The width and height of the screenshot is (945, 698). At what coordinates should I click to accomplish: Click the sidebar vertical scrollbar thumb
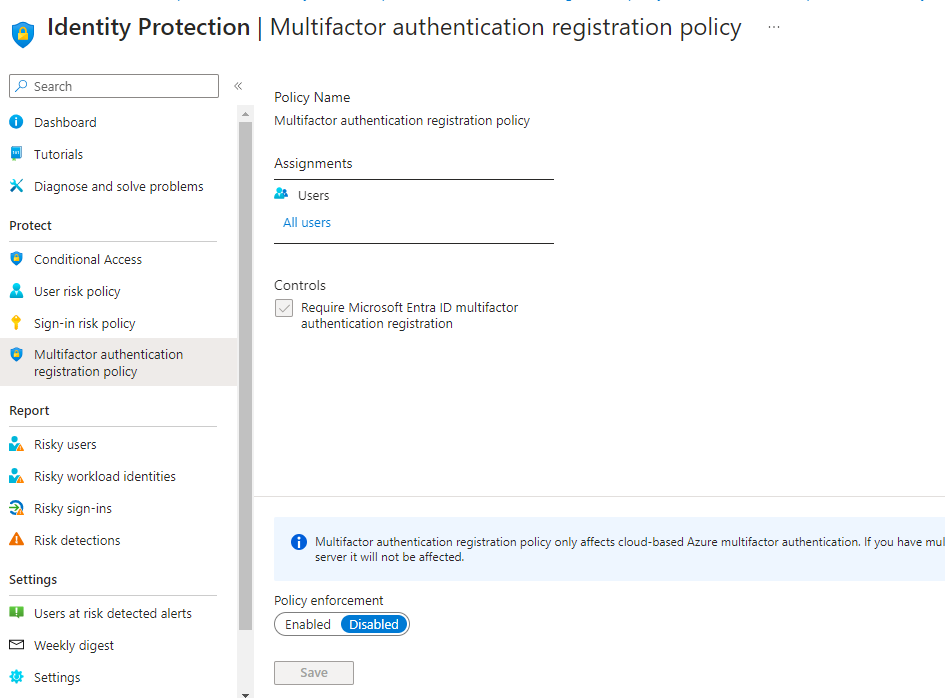pyautogui.click(x=245, y=376)
